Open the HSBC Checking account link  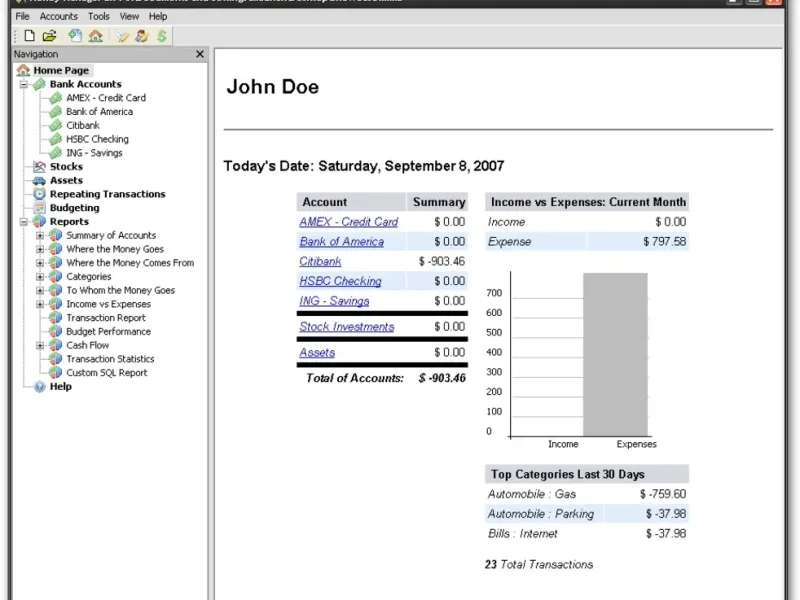click(x=340, y=281)
